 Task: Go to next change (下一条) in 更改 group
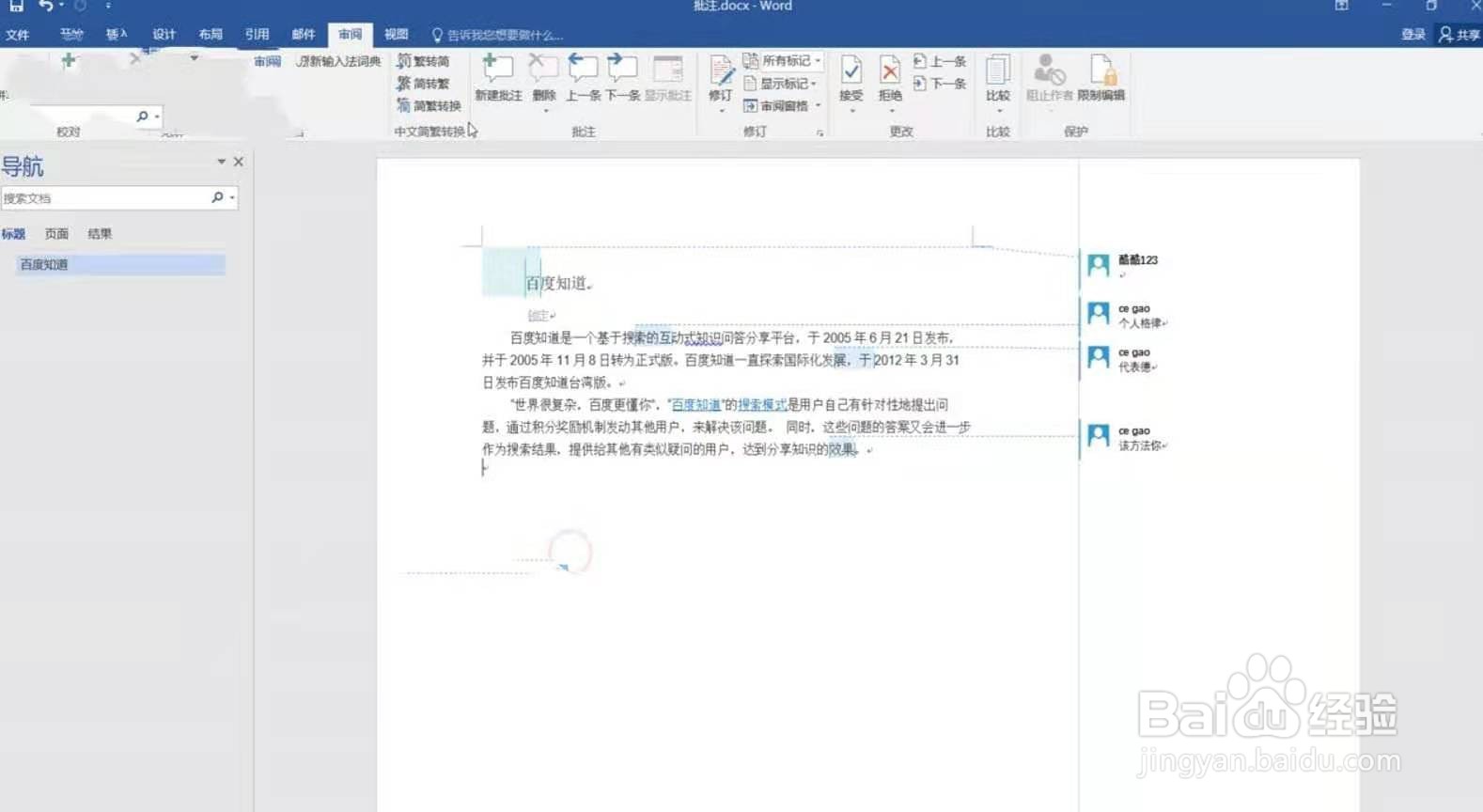point(940,84)
